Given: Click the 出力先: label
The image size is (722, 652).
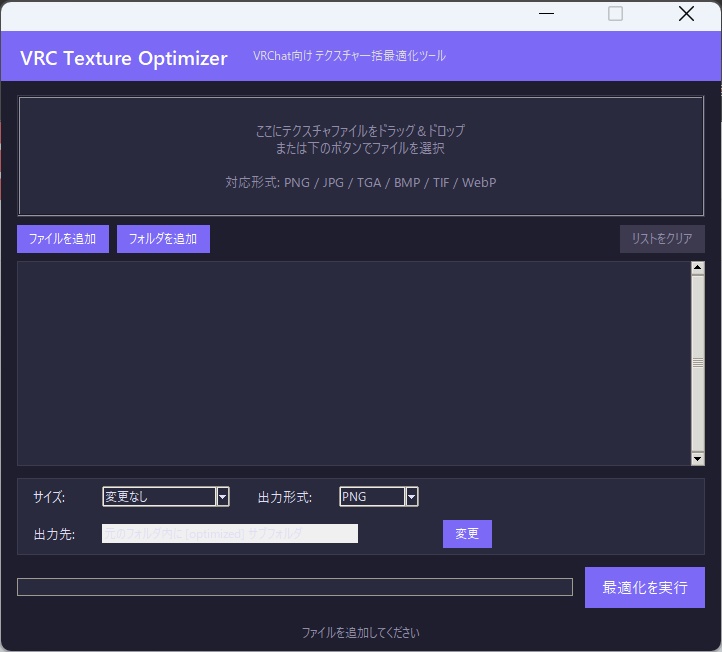Looking at the screenshot, I should (x=54, y=535).
